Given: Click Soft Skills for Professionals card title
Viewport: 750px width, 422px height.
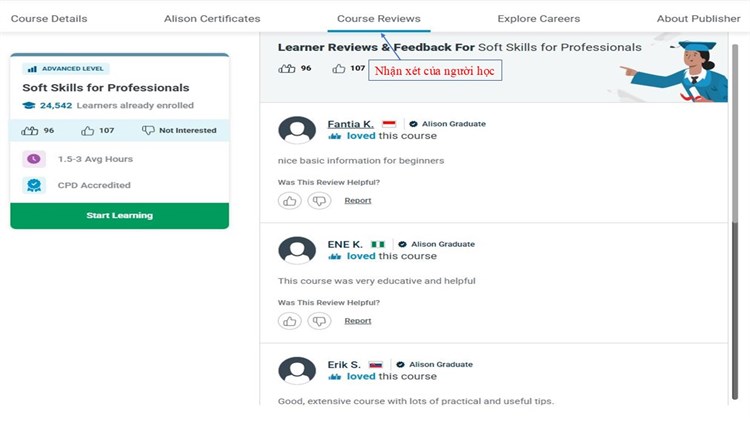Looking at the screenshot, I should click(106, 88).
